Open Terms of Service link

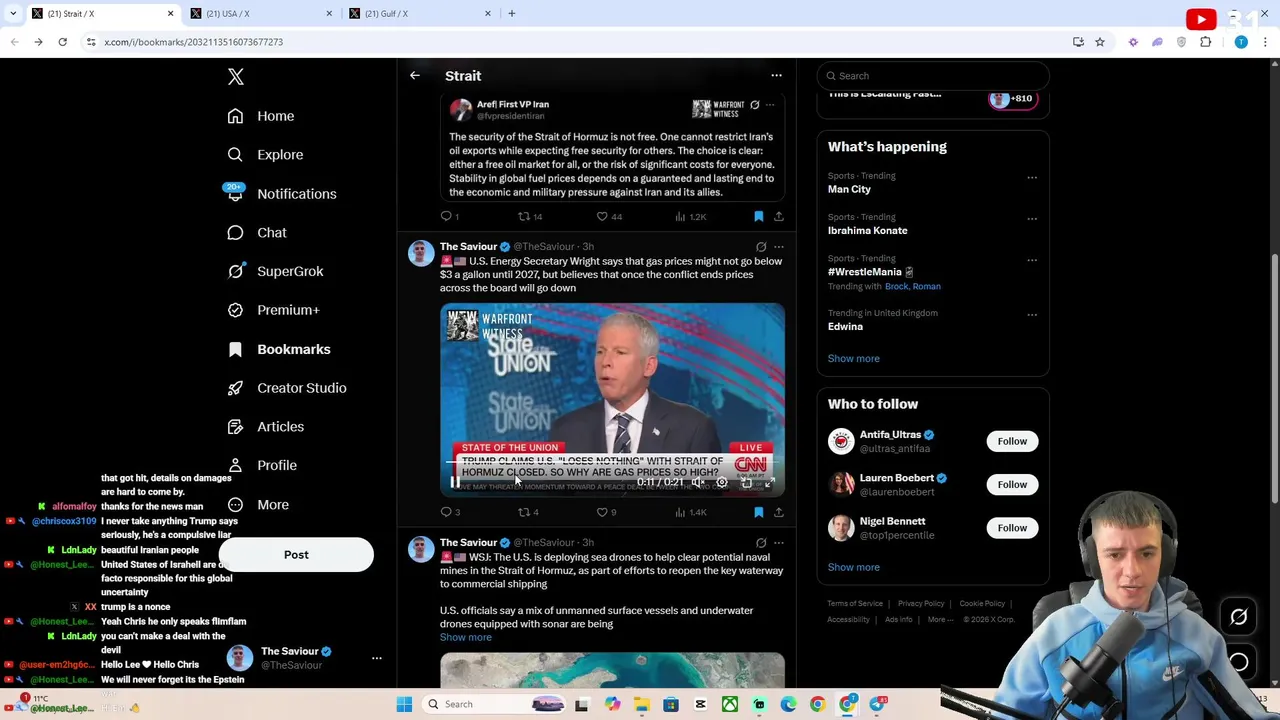click(x=855, y=603)
